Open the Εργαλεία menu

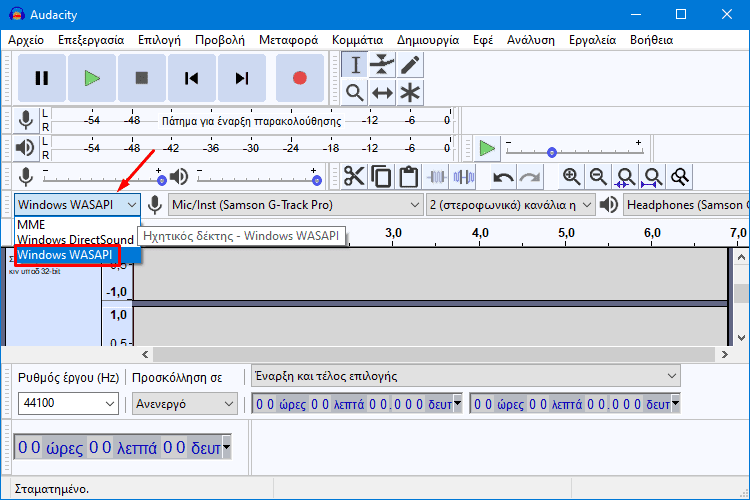(x=592, y=40)
